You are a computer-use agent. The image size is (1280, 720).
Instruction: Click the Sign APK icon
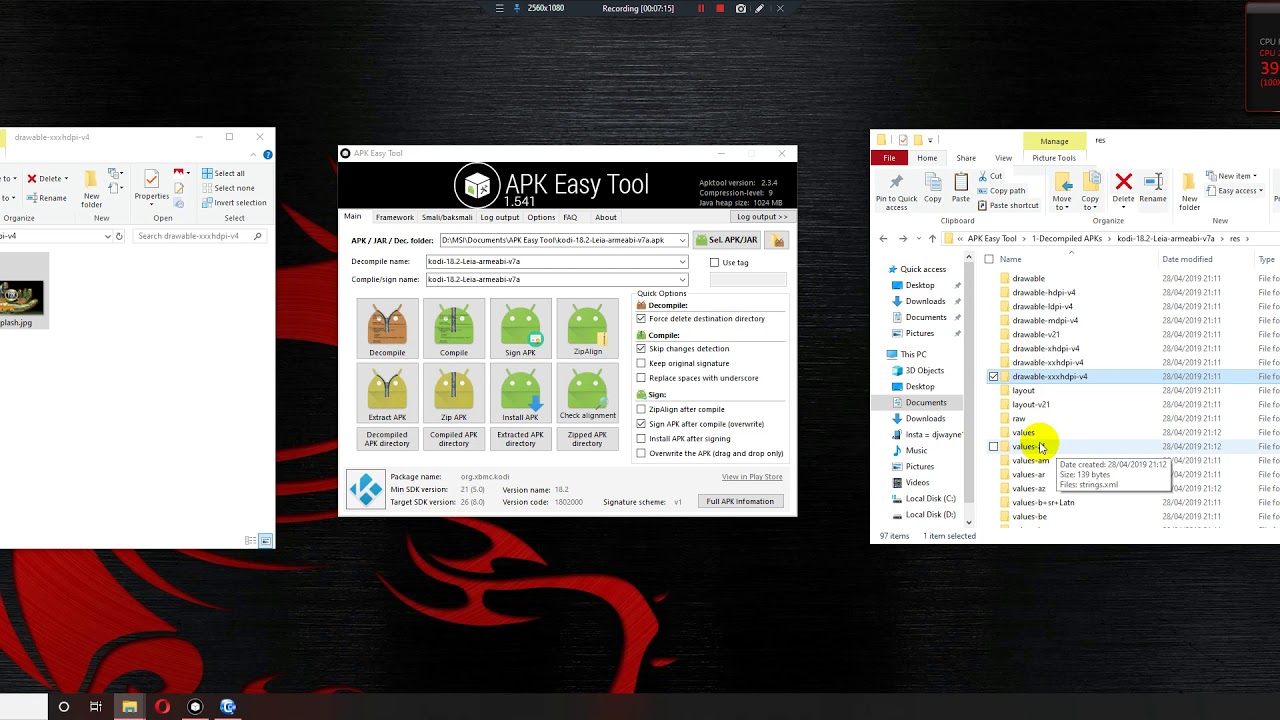[x=520, y=328]
